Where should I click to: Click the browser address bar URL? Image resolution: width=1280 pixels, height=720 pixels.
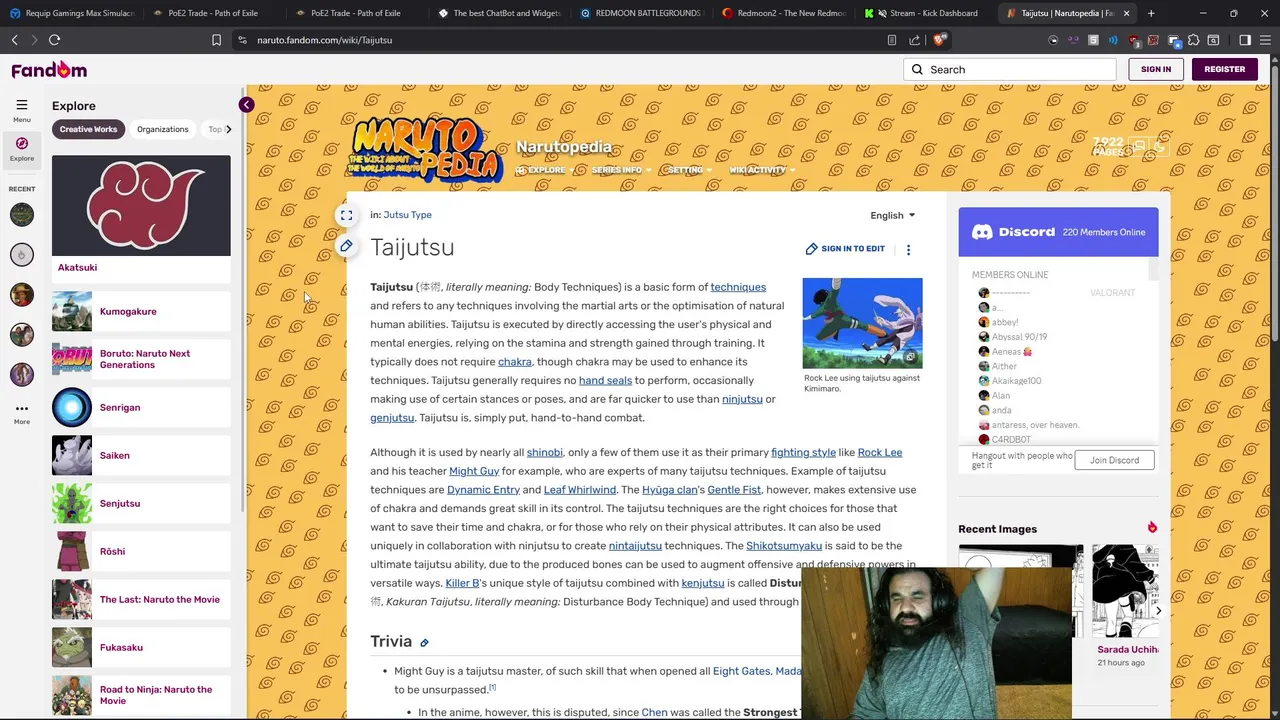tap(324, 40)
